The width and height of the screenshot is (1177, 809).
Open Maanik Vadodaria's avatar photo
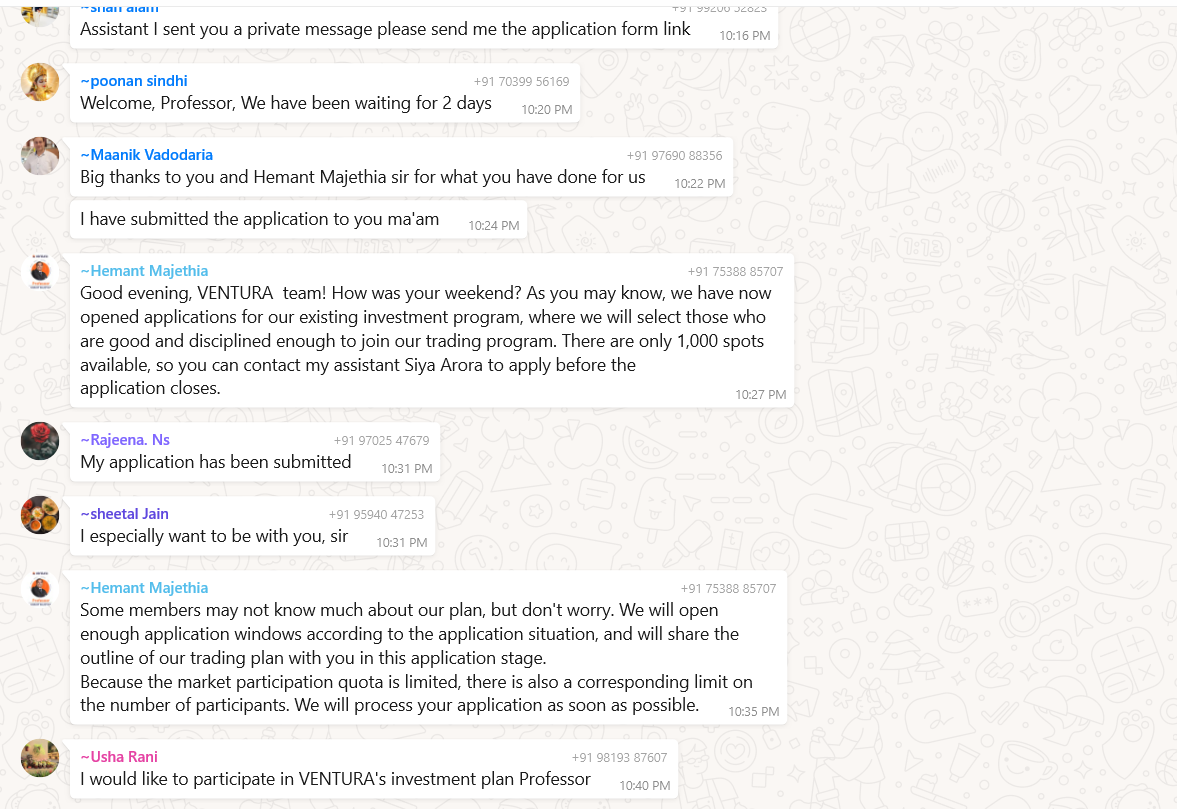(x=40, y=156)
